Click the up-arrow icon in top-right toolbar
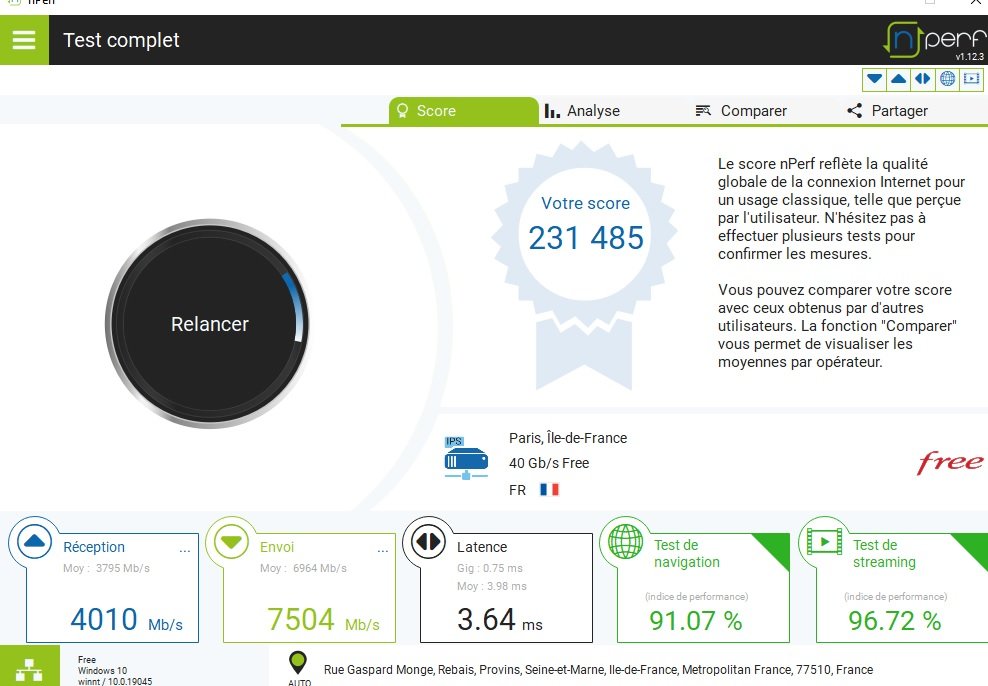Viewport: 988px width, 686px height. coord(899,79)
